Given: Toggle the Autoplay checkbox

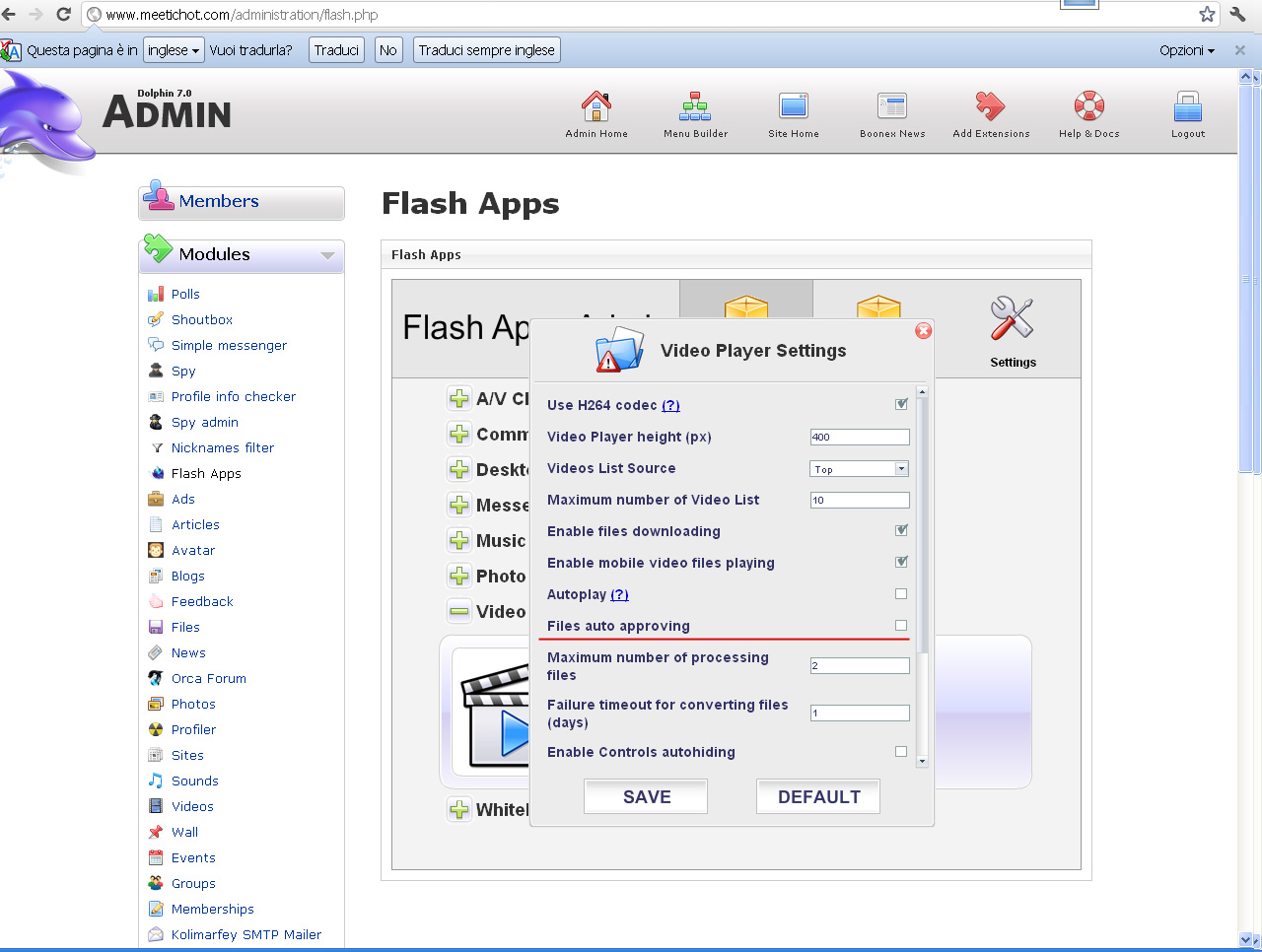Looking at the screenshot, I should (x=901, y=594).
